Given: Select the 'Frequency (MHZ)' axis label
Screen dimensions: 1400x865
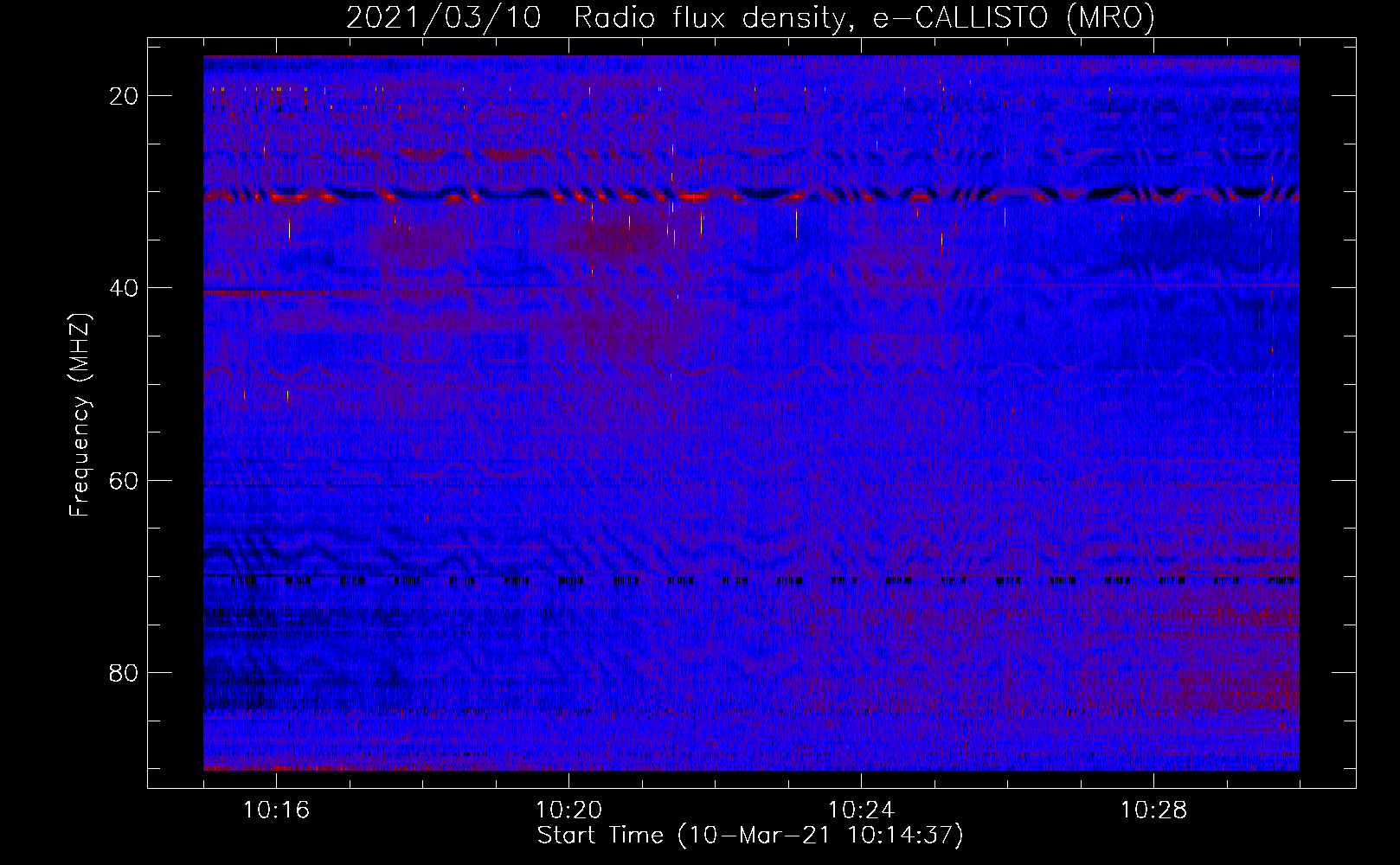Looking at the screenshot, I should point(80,415).
